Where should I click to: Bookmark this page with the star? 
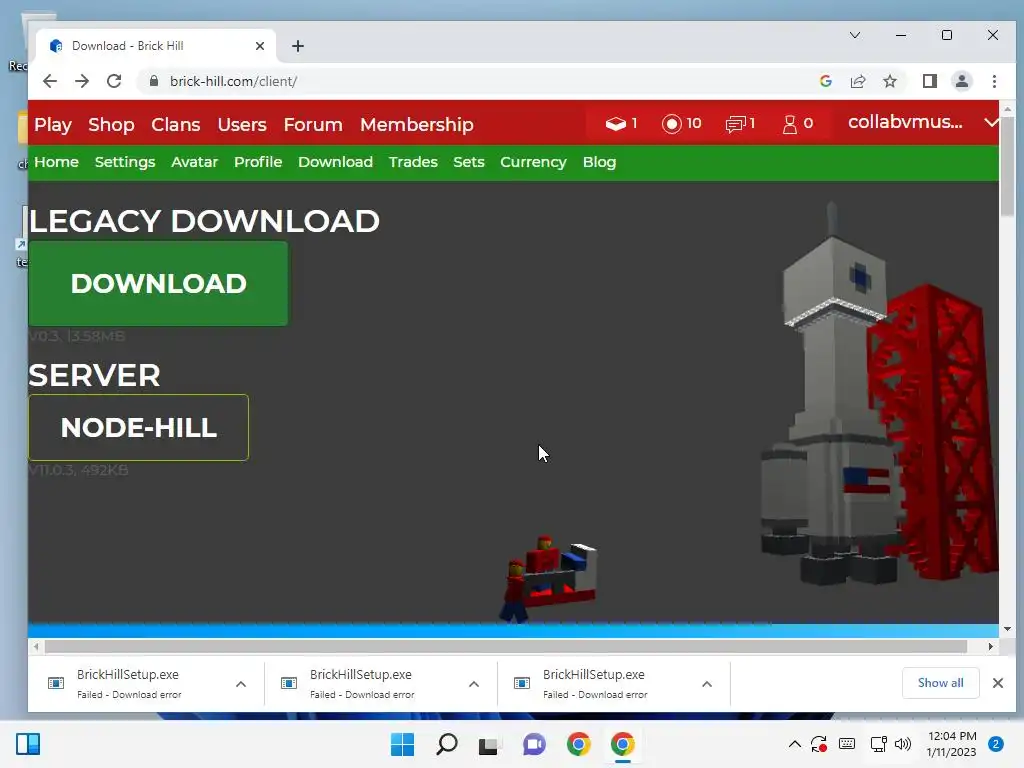pos(889,81)
